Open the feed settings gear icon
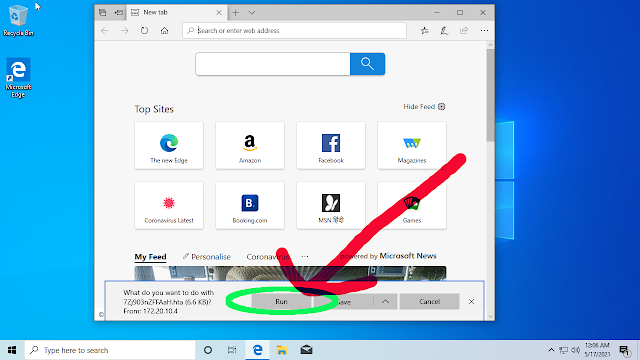Screen dimensions: 640x360 (442, 107)
